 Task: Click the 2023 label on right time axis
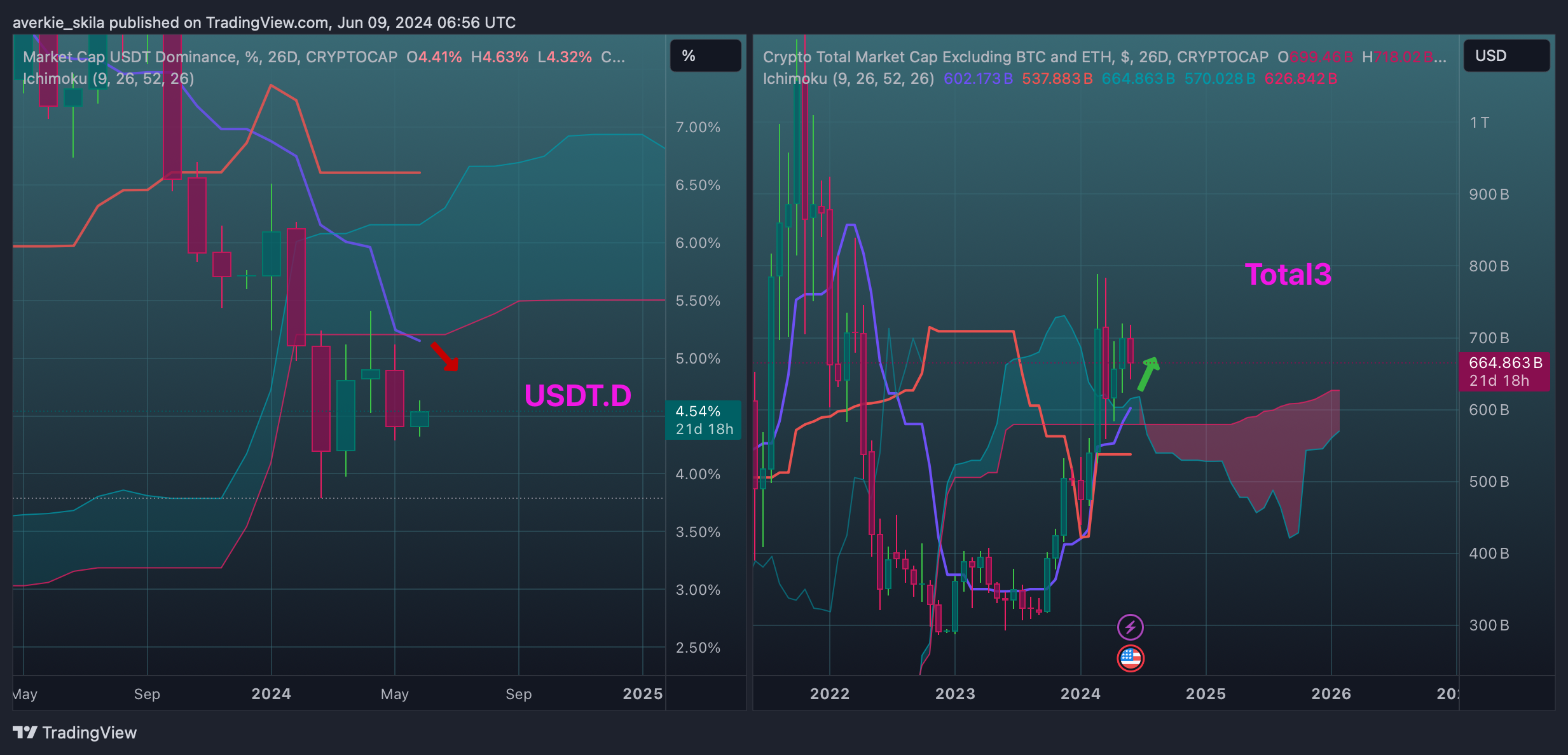pyautogui.click(x=954, y=694)
